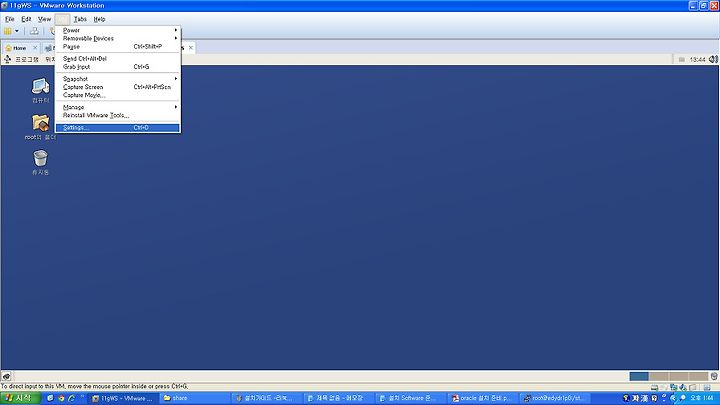This screenshot has height=405, width=720.
Task: Click the guest panel clock 13:44
Action: point(697,60)
